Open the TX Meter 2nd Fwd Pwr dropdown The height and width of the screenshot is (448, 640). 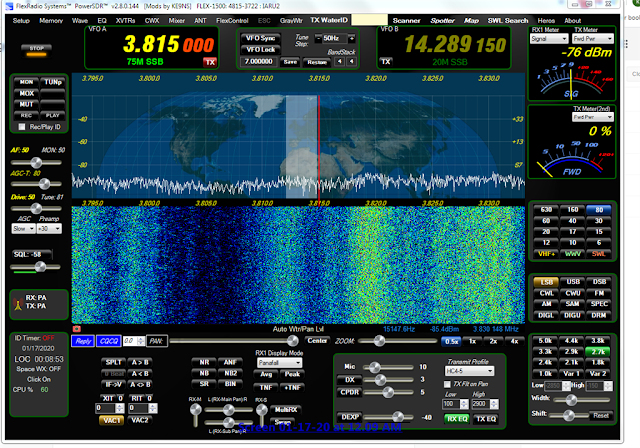593,117
